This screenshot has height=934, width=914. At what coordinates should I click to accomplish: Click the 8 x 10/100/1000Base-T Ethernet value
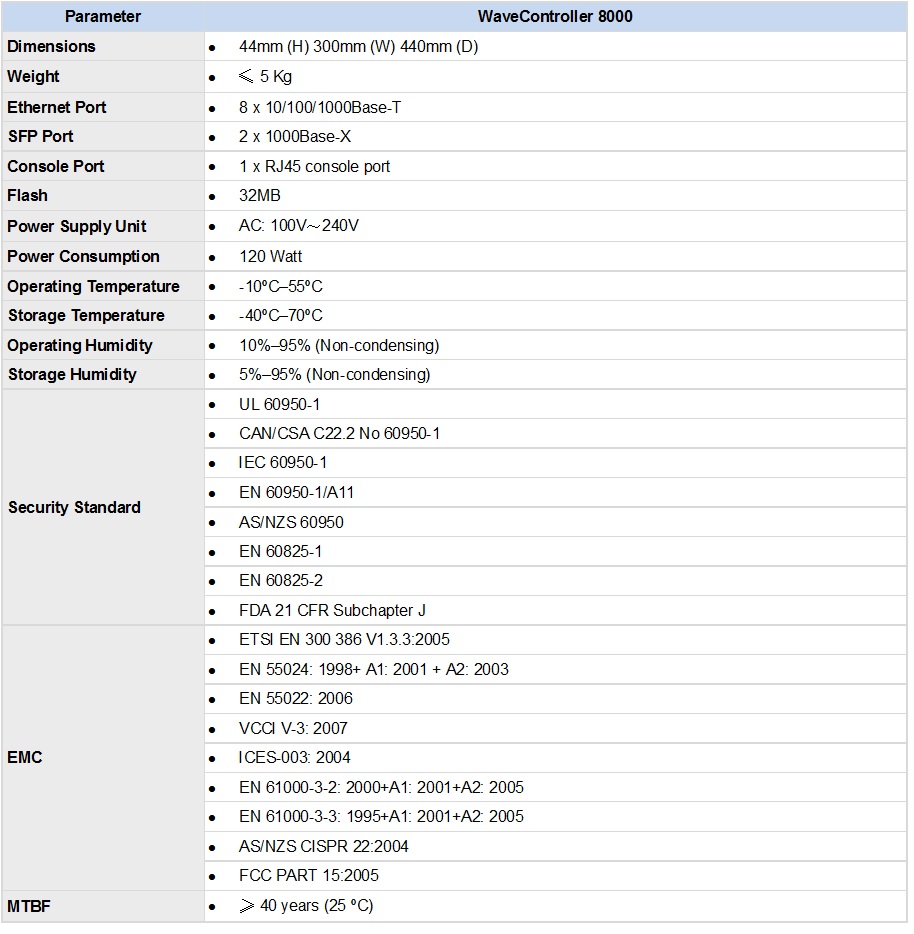tap(320, 107)
